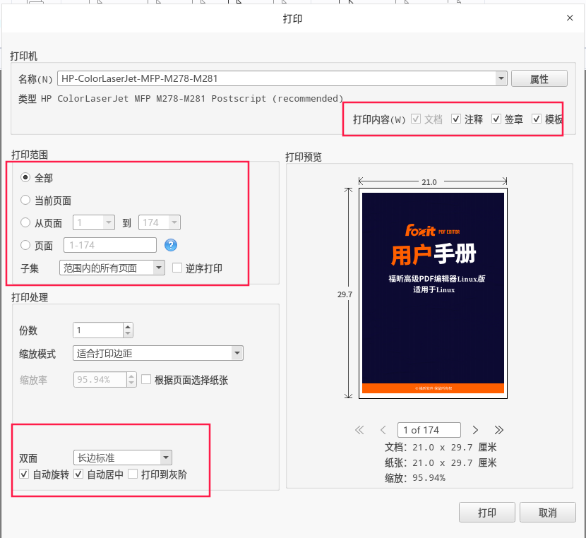Uncheck the 注释 print content checkbox
The image size is (587, 539).
[456, 119]
